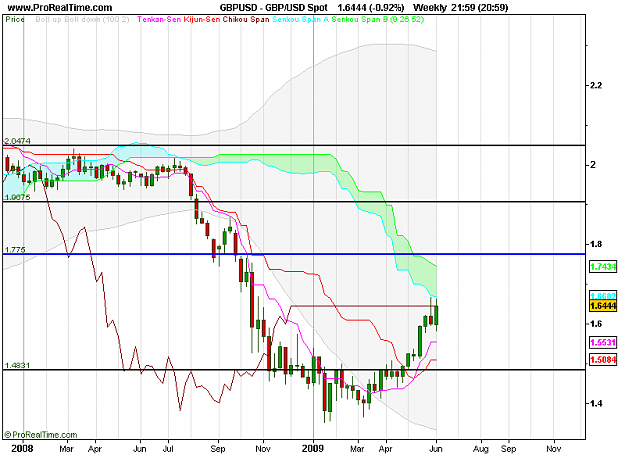Click the www.ProRealTime.com header text
The width and height of the screenshot is (625, 469).
point(60,8)
